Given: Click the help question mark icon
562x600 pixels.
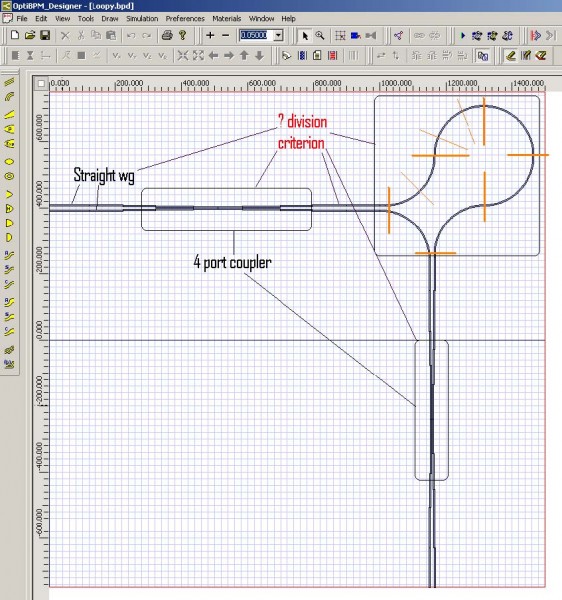Looking at the screenshot, I should point(182,36).
